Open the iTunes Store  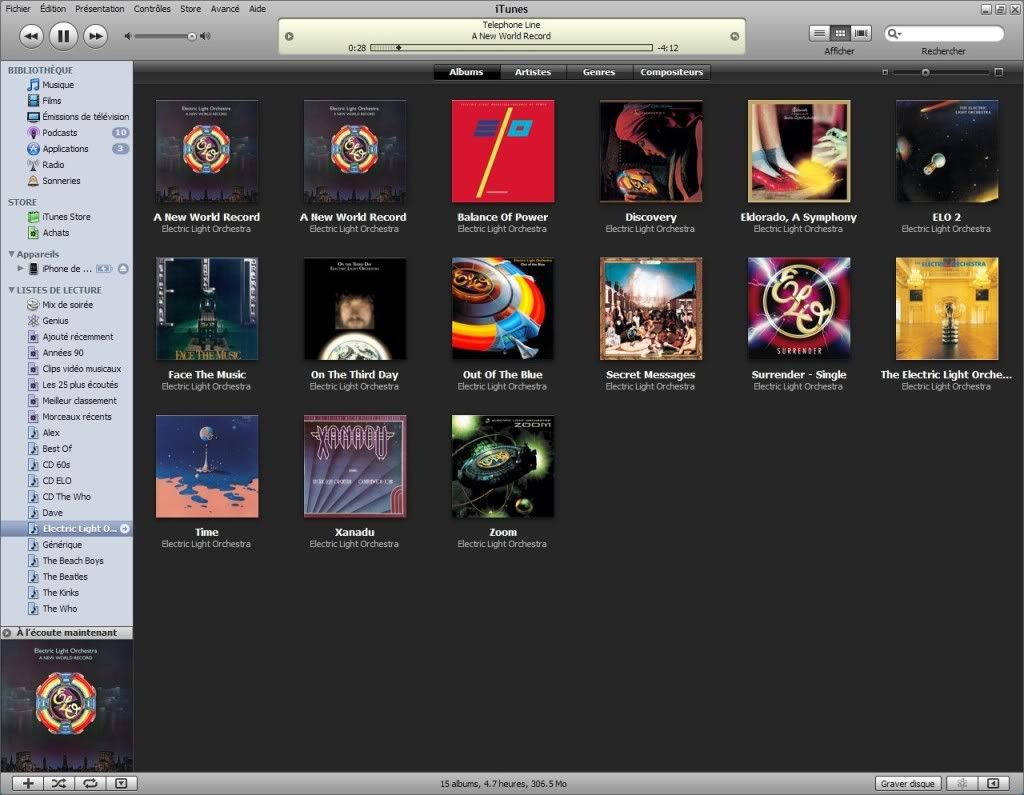[66, 217]
